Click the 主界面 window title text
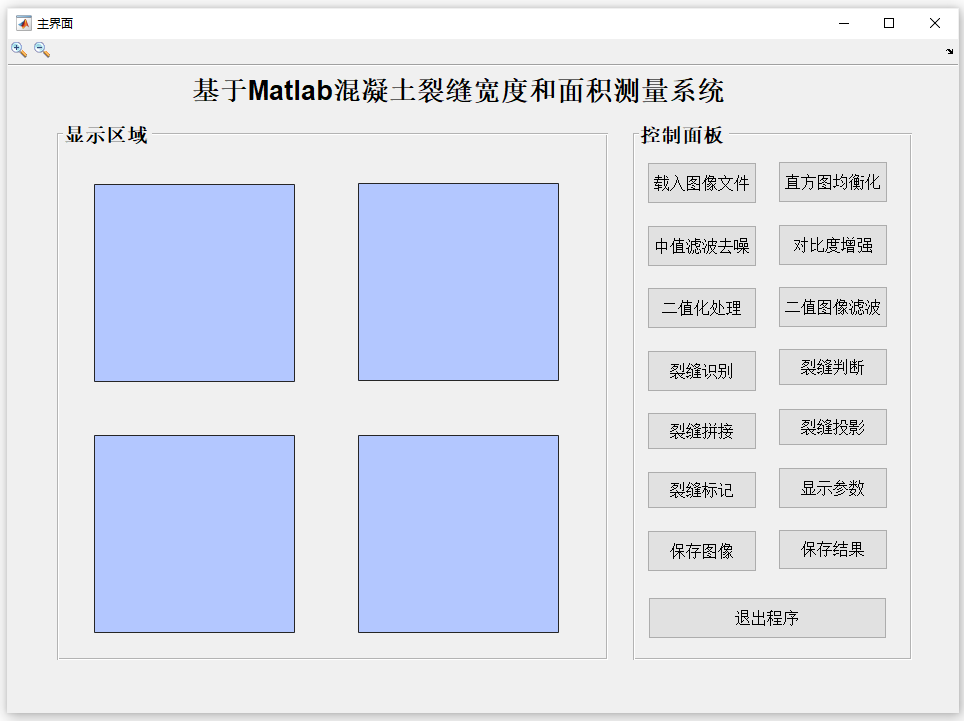964x721 pixels. (55, 23)
